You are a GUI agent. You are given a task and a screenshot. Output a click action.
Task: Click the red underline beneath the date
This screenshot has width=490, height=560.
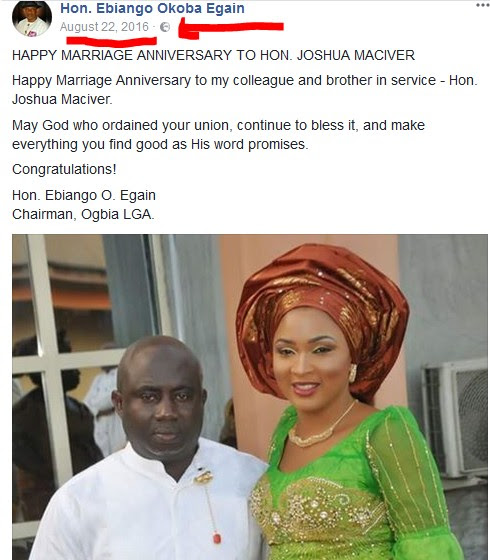[x=111, y=41]
